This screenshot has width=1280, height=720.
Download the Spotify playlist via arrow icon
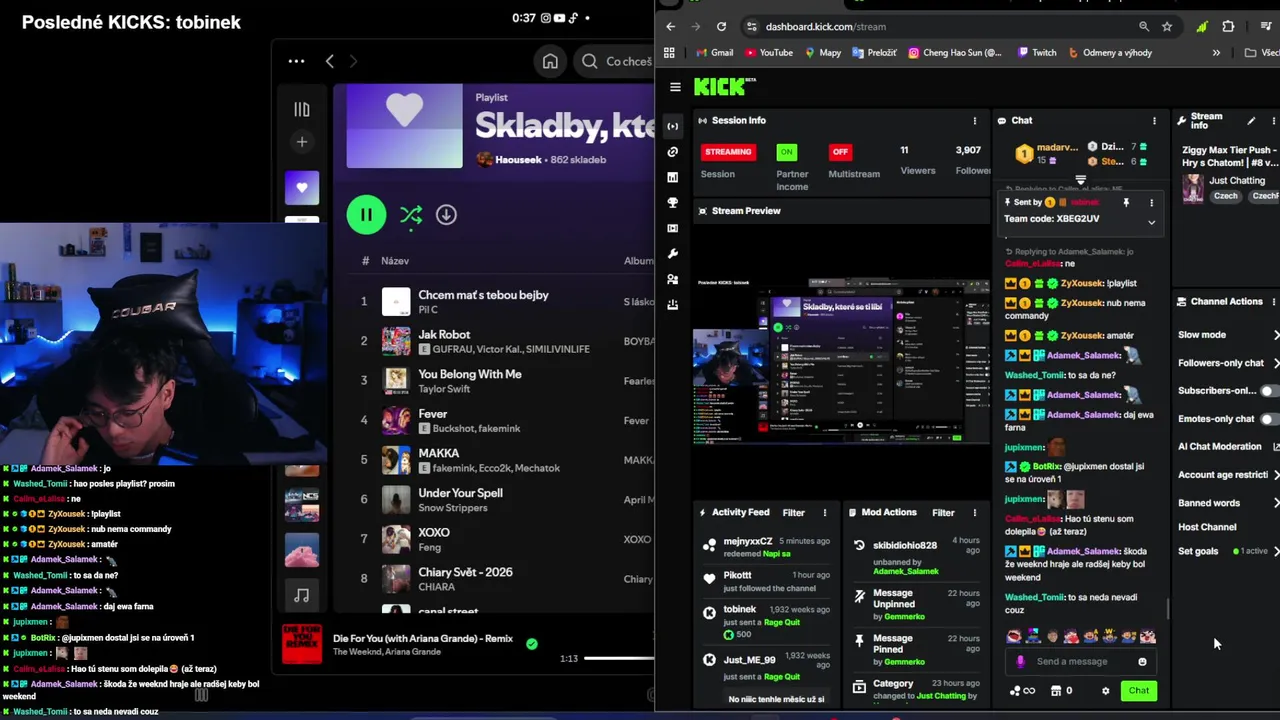446,215
